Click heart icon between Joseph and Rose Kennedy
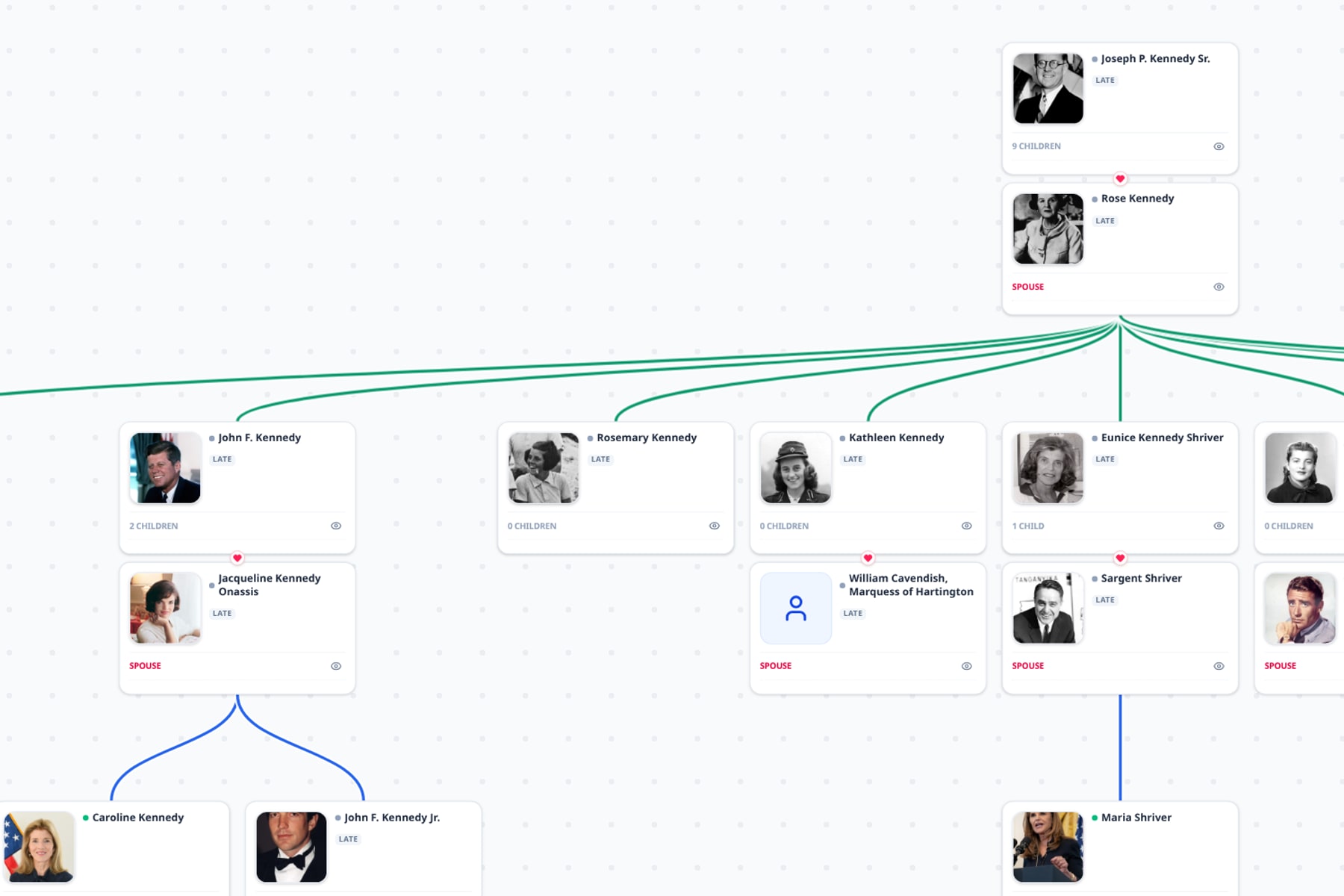The height and width of the screenshot is (896, 1344). point(1120,179)
